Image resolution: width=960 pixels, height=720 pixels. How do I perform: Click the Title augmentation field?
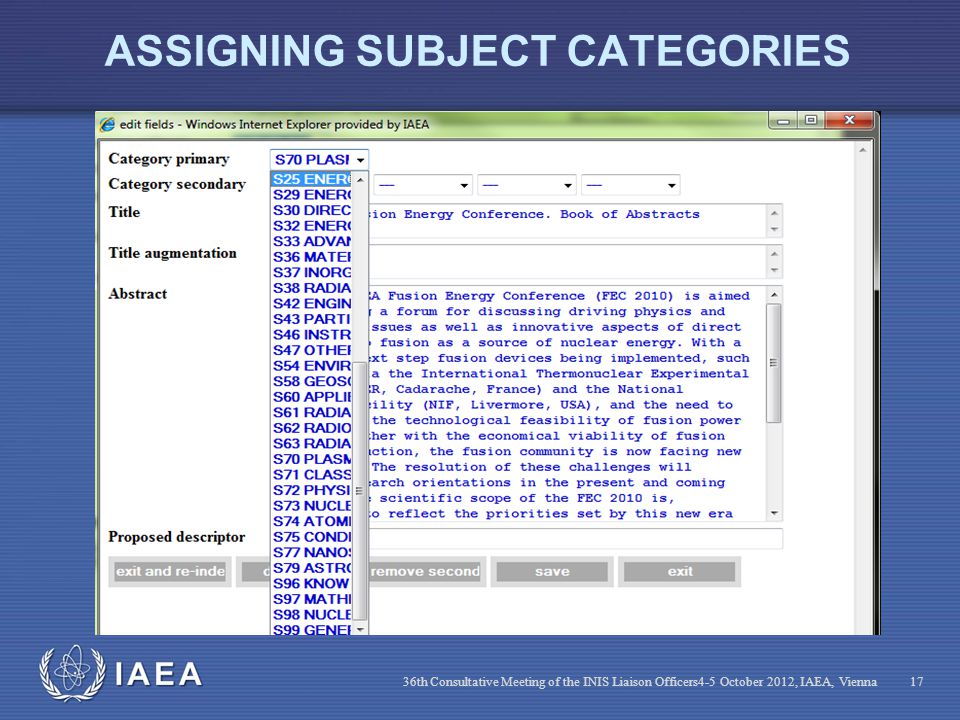(x=566, y=262)
